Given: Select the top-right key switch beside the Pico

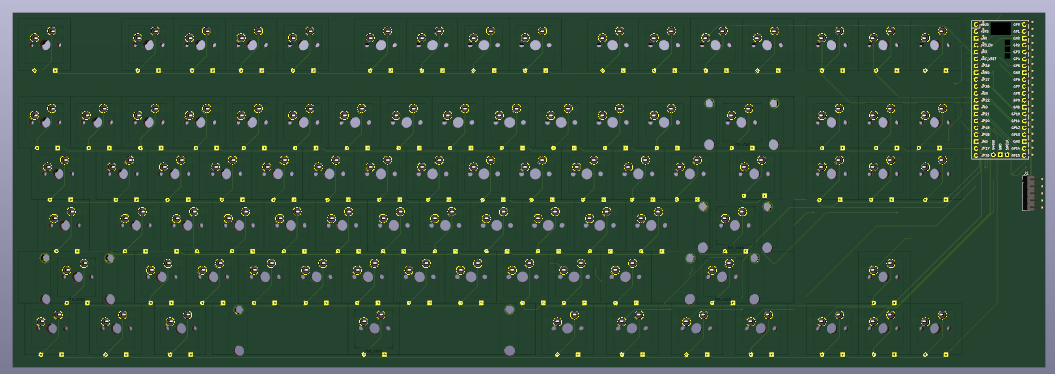Looking at the screenshot, I should click(x=936, y=45).
